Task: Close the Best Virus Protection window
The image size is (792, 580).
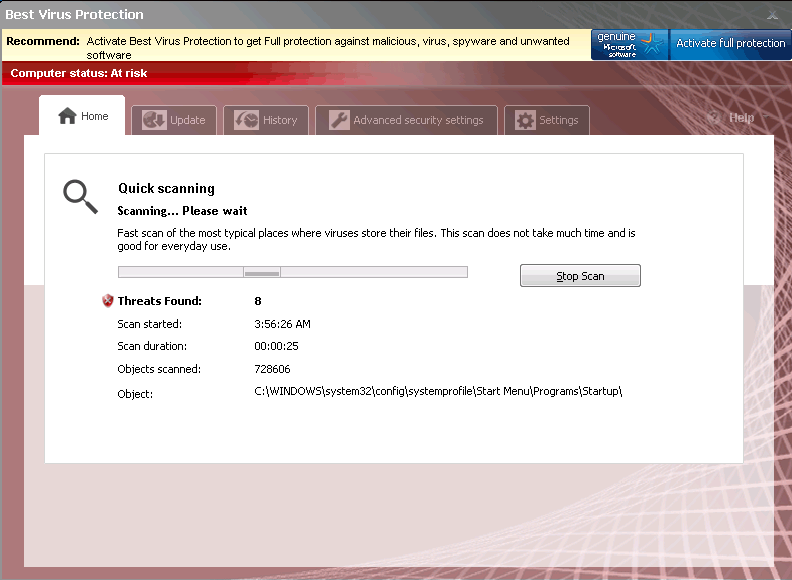Action: point(772,15)
